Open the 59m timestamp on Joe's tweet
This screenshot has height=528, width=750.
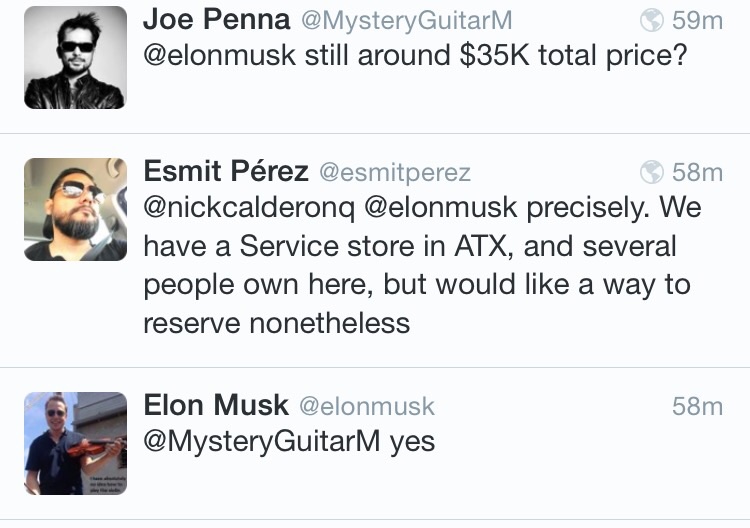click(697, 21)
